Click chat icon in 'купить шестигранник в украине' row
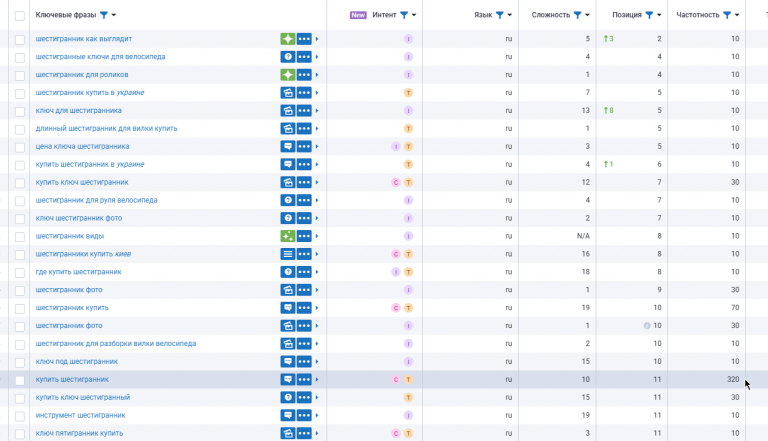This screenshot has height=441, width=768. pyautogui.click(x=288, y=165)
